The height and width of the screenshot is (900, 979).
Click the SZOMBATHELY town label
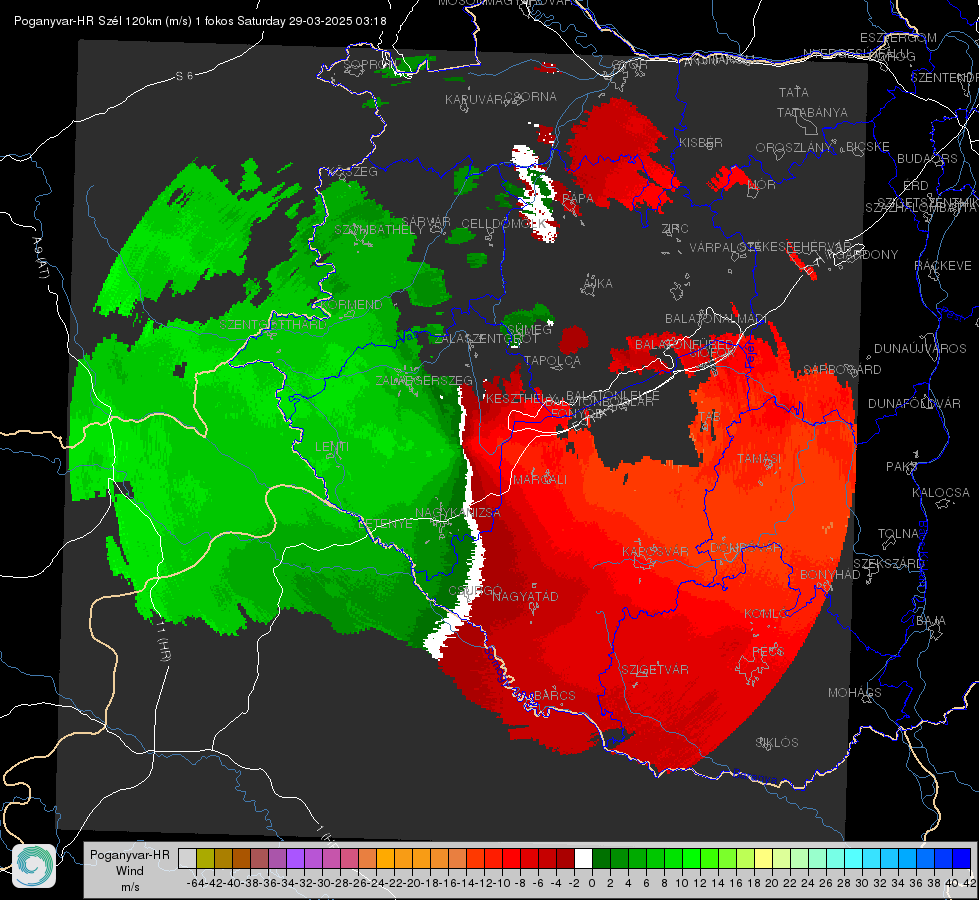click(378, 230)
